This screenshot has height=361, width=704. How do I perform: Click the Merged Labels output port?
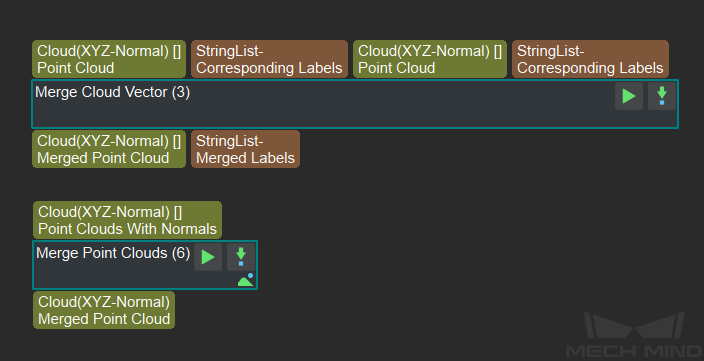click(x=245, y=149)
